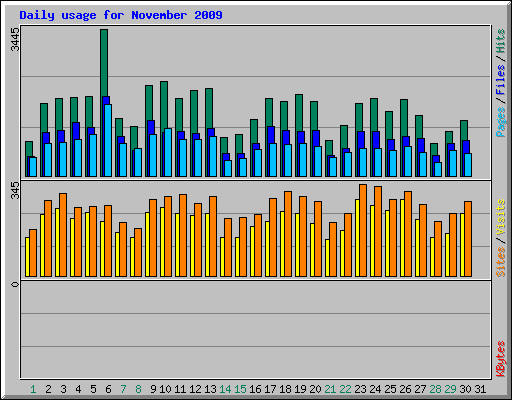
Task: Click the red 'KBytes' legend label
Action: (500, 359)
